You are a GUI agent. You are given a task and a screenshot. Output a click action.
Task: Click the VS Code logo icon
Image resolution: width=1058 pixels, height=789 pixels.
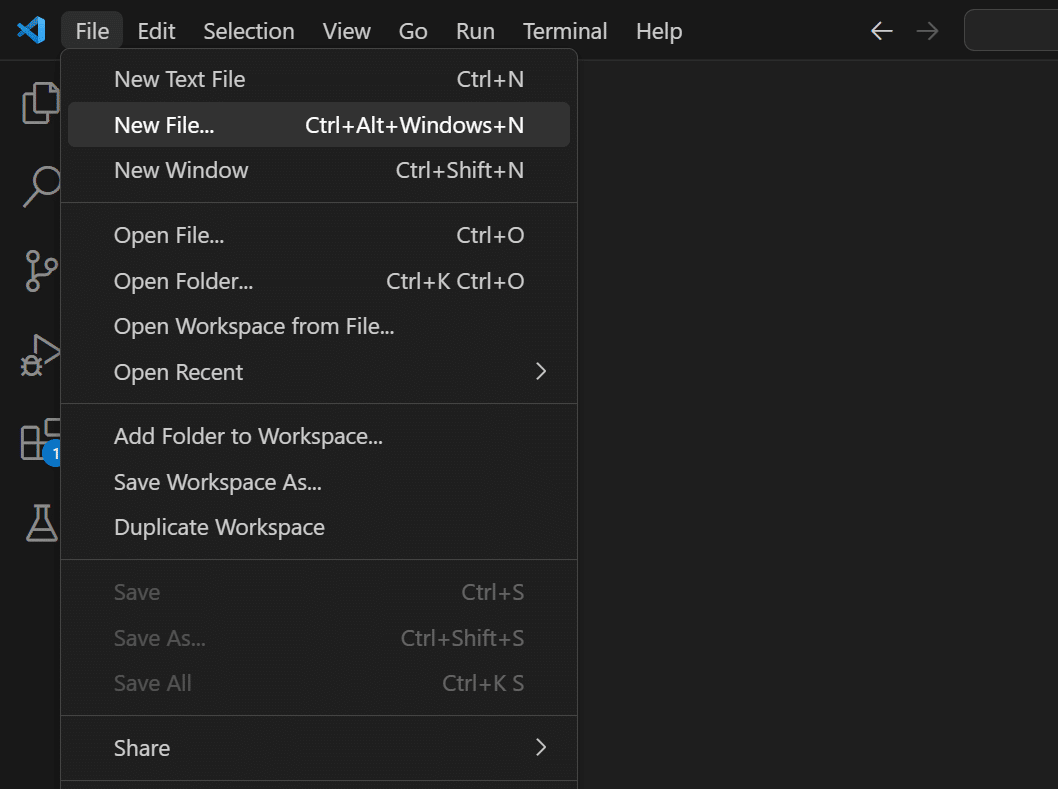31,30
